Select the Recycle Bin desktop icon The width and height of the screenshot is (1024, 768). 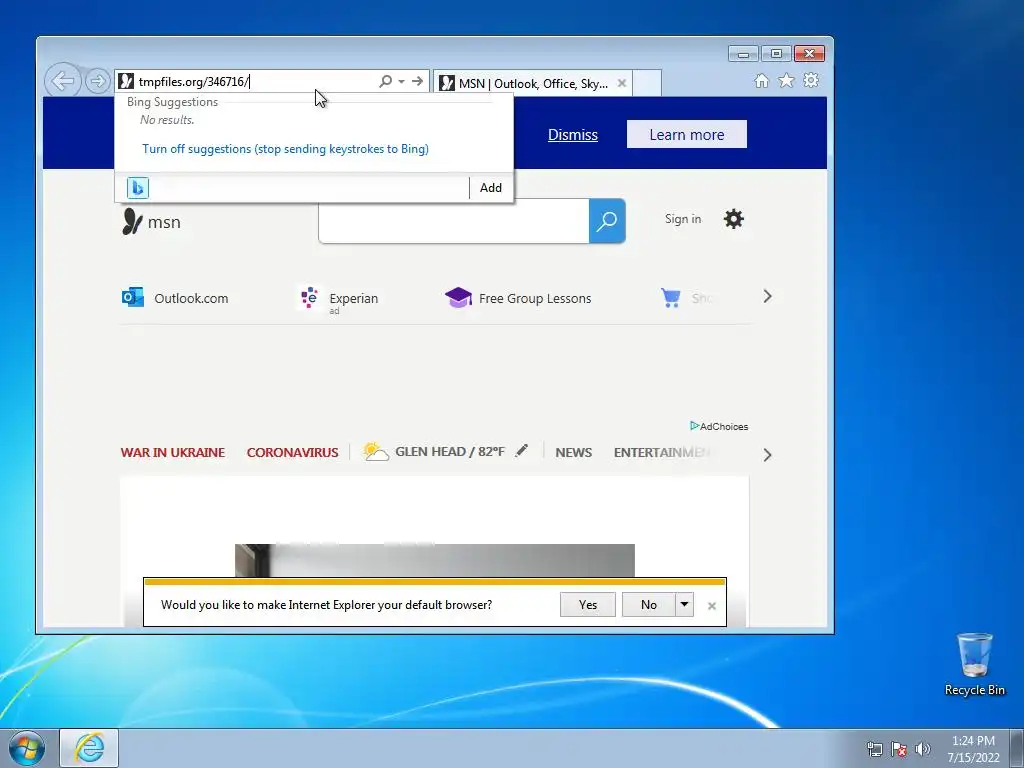point(974,664)
